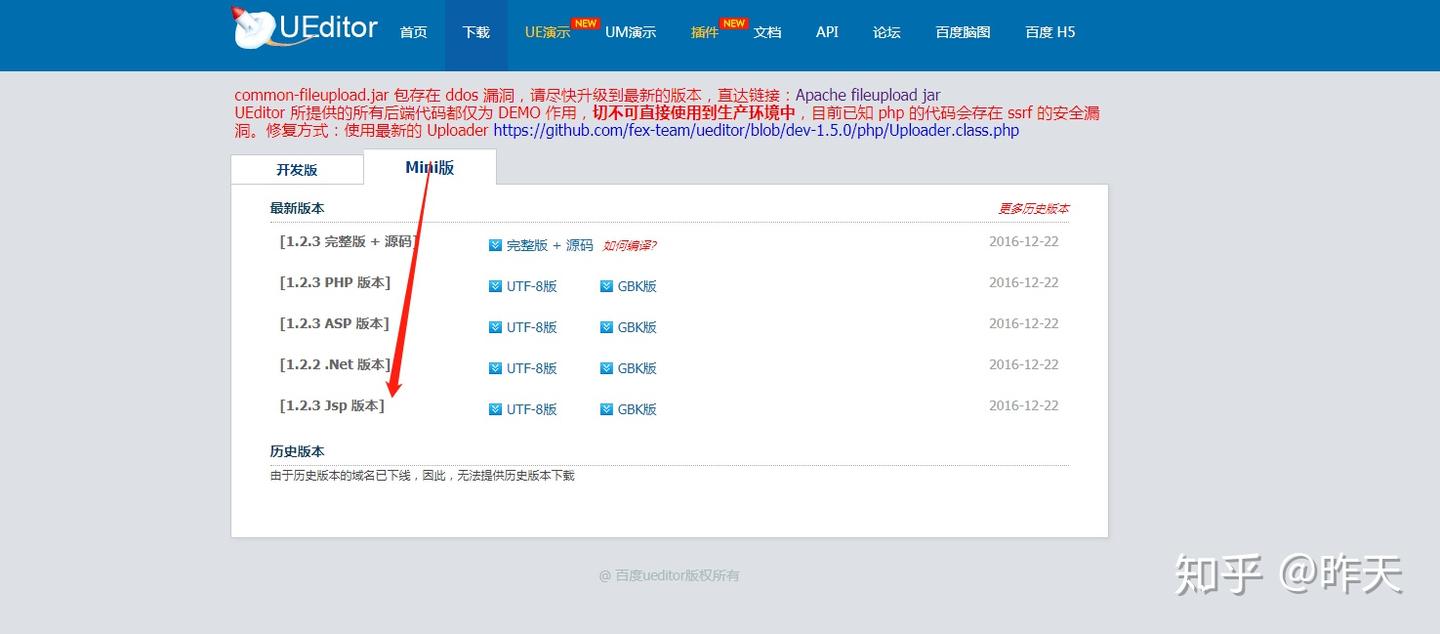This screenshot has height=634, width=1440.
Task: Open the 百度脑图 nav item
Action: [963, 32]
